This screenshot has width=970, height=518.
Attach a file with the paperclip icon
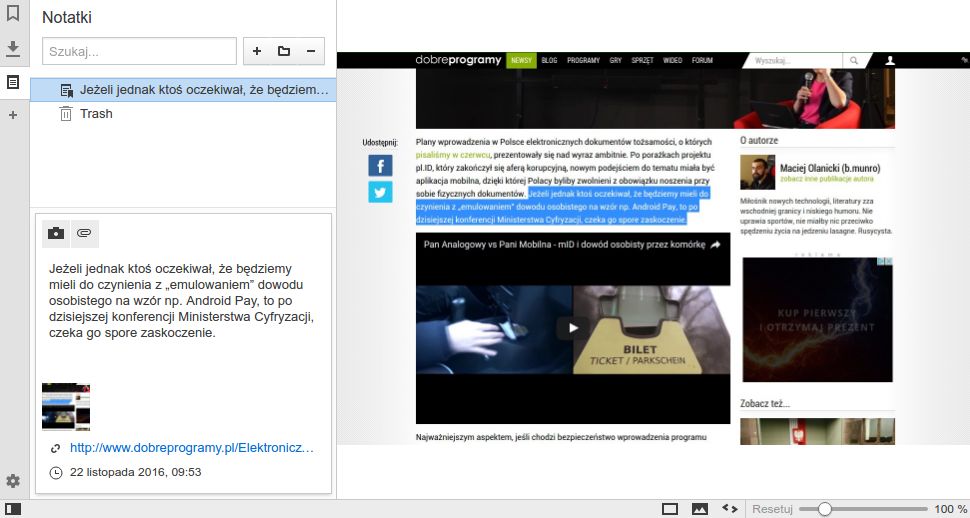click(84, 233)
